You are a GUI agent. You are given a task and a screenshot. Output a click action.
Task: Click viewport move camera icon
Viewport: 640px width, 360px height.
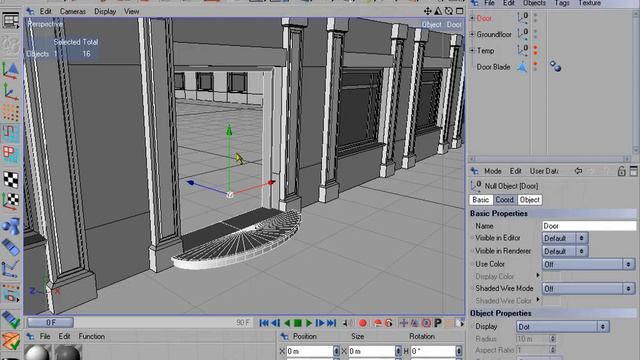click(427, 11)
